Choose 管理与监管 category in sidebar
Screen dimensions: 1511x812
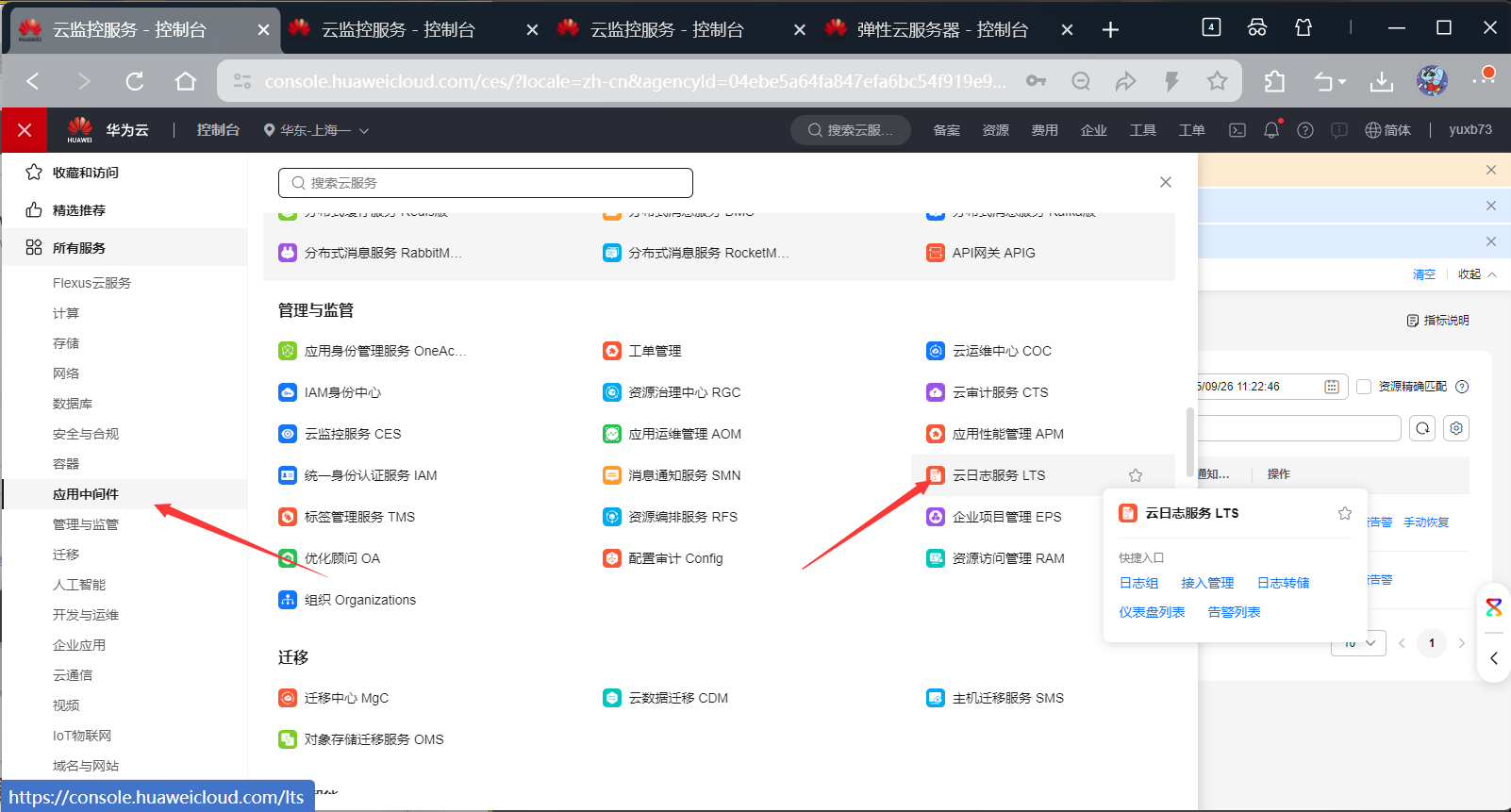(86, 524)
